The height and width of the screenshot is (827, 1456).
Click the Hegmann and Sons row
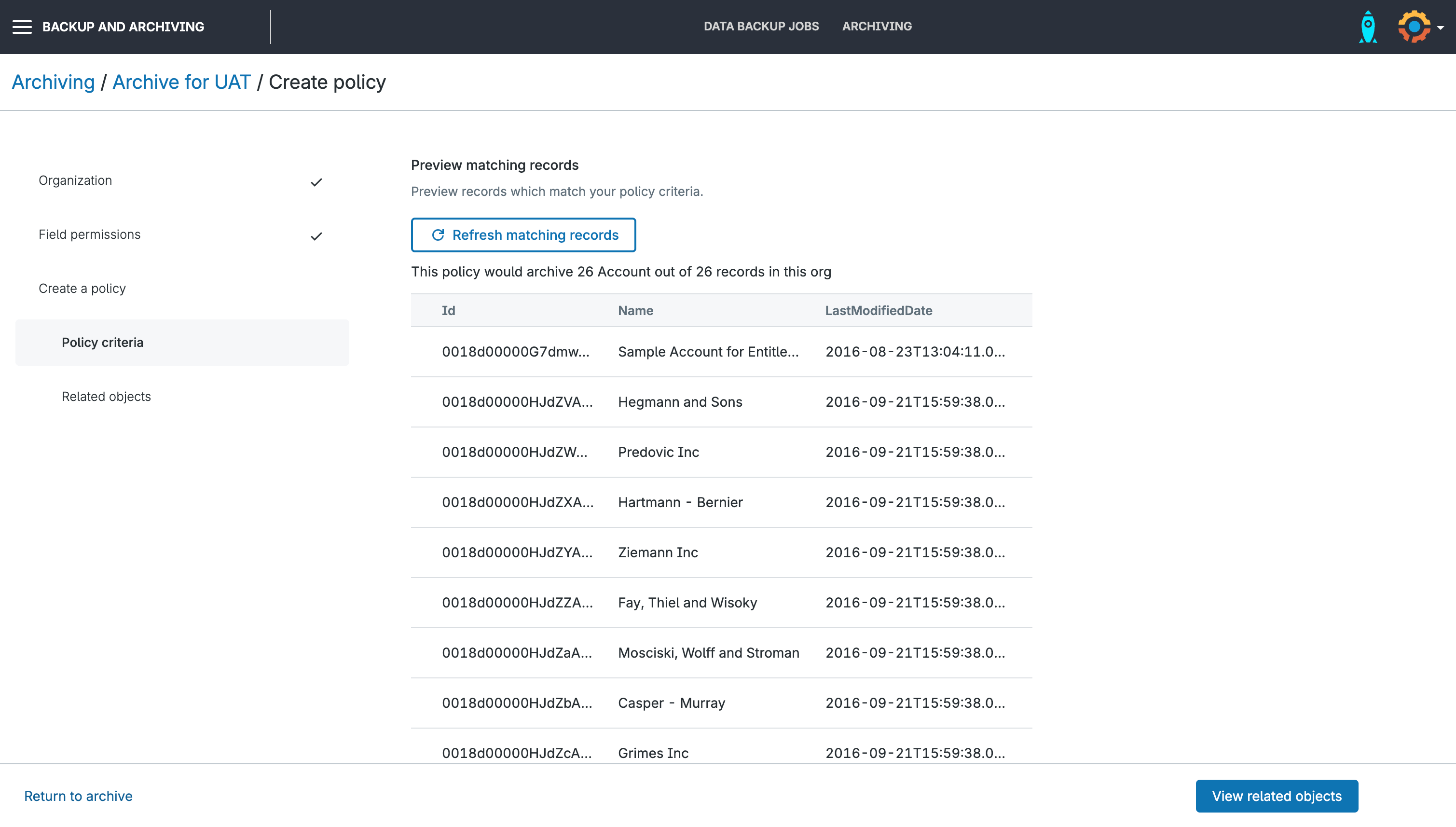(680, 402)
